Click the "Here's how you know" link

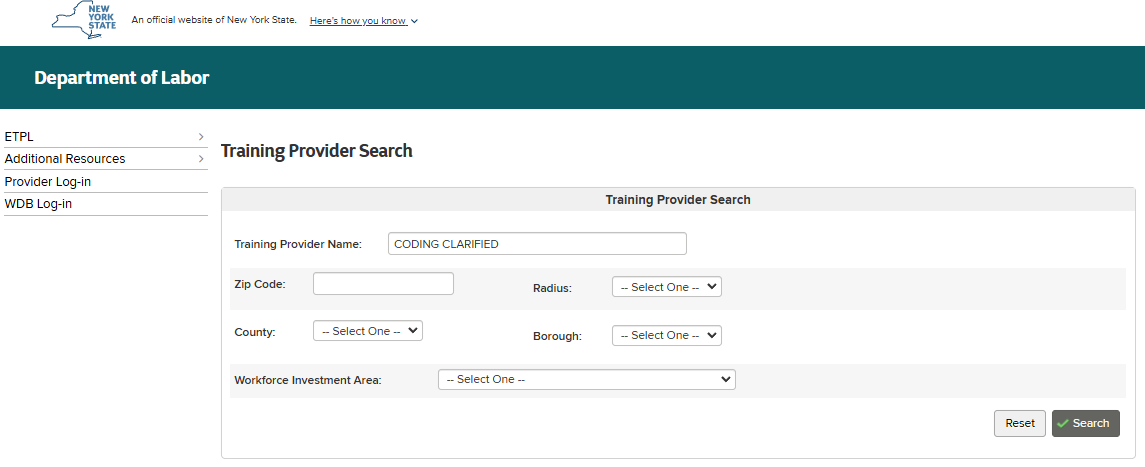(357, 21)
